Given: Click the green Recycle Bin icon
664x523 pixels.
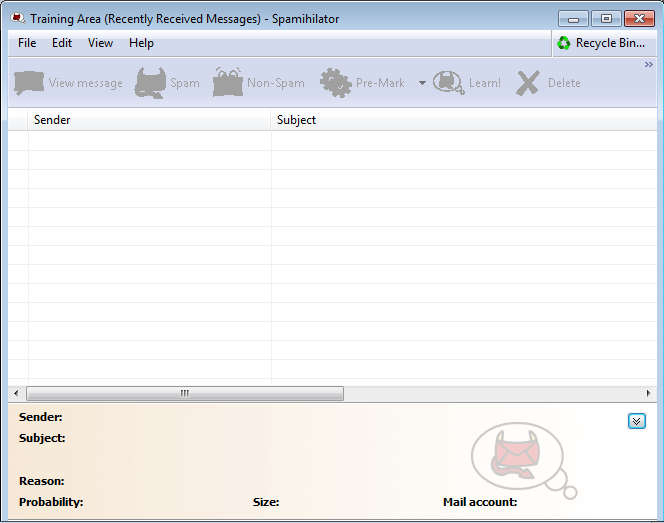Looking at the screenshot, I should point(564,43).
